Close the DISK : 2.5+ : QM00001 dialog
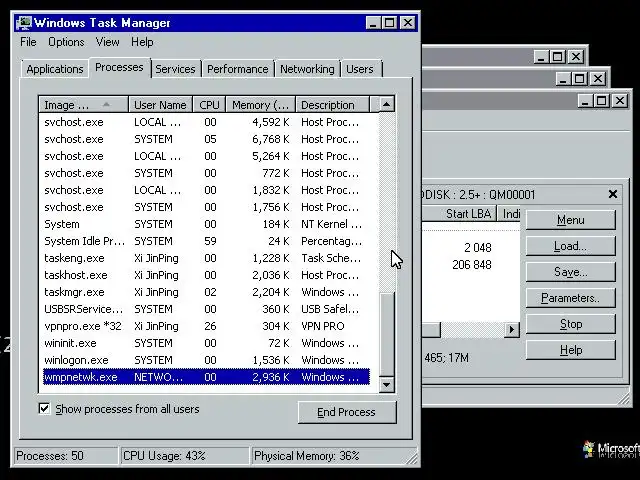Viewport: 640px width, 480px height. pyautogui.click(x=613, y=194)
